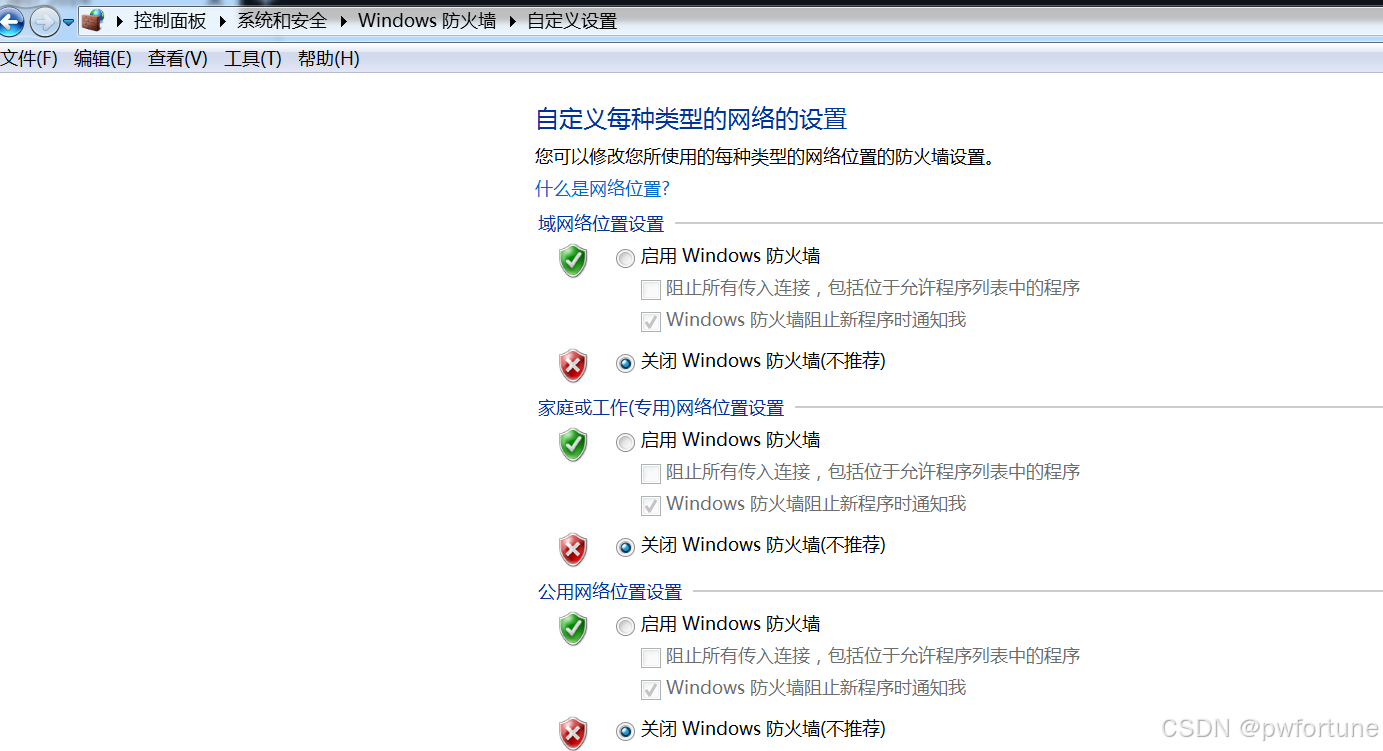The image size is (1383, 751).
Task: Click the firewall brick icon in address bar
Action: [93, 20]
